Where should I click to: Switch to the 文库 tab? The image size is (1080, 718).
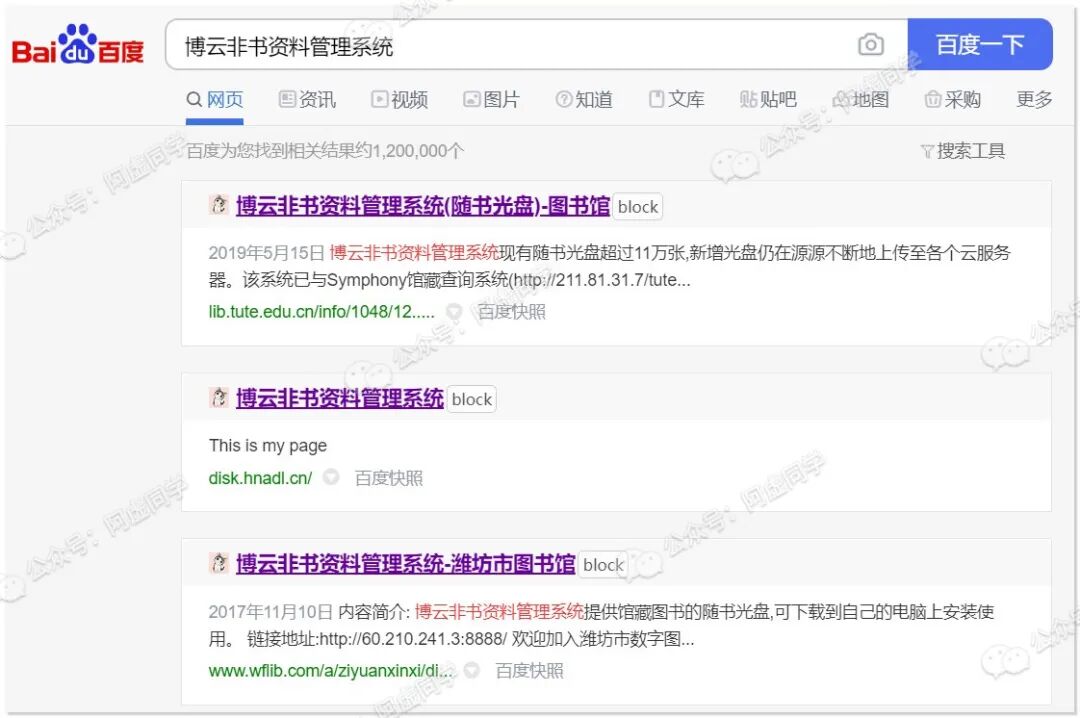[676, 100]
